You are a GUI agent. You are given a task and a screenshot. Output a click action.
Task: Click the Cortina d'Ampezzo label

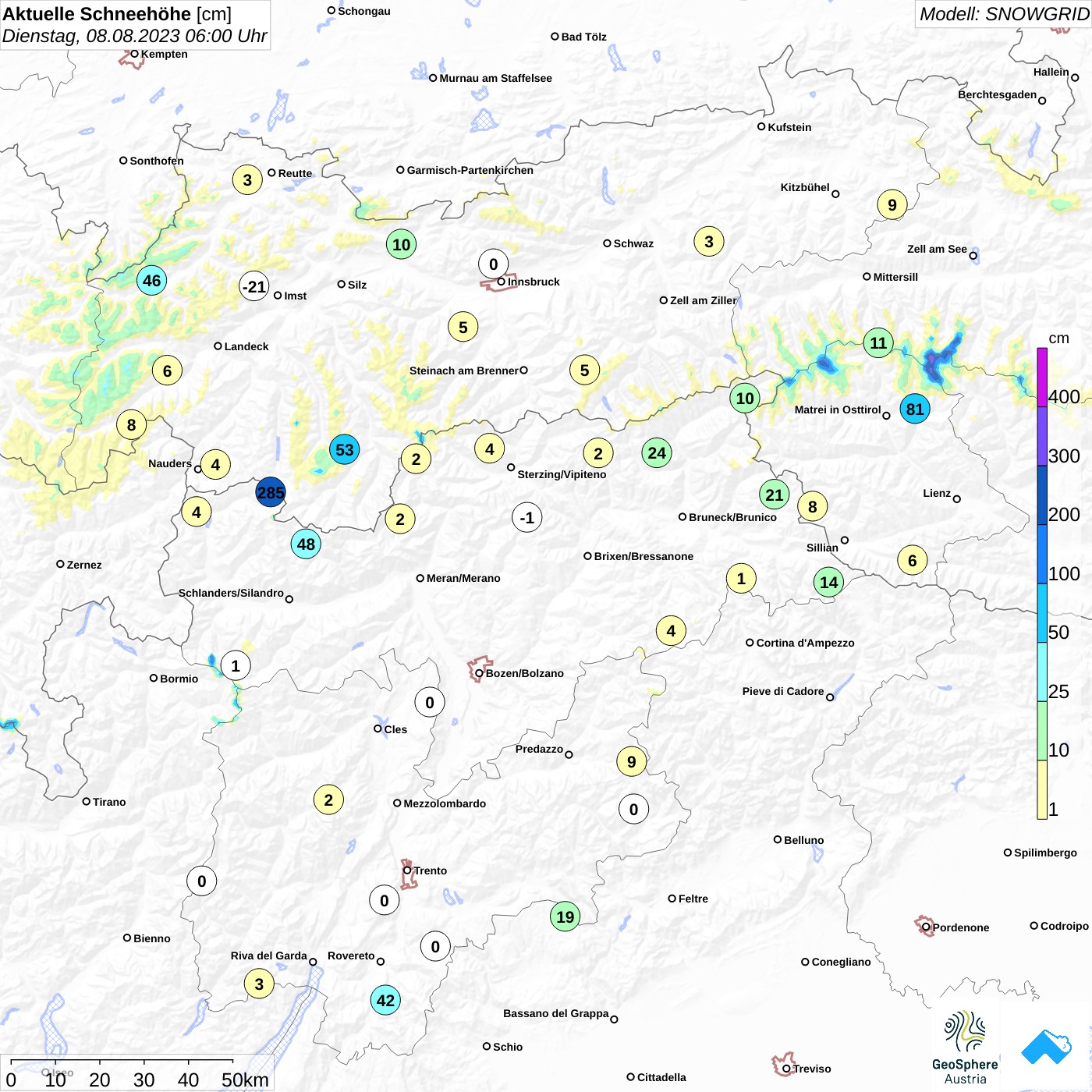pyautogui.click(x=805, y=643)
